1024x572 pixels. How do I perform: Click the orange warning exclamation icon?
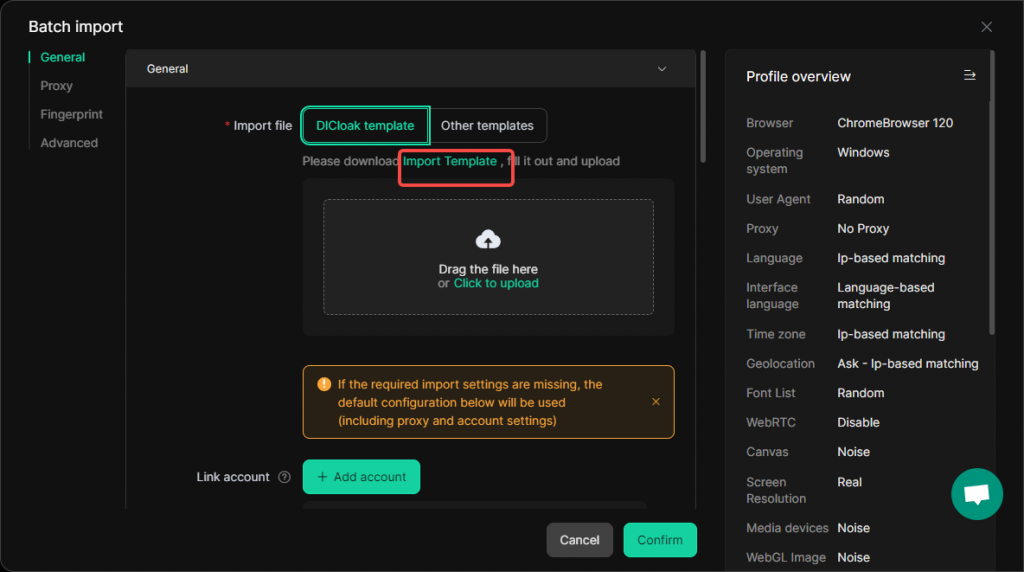[324, 384]
